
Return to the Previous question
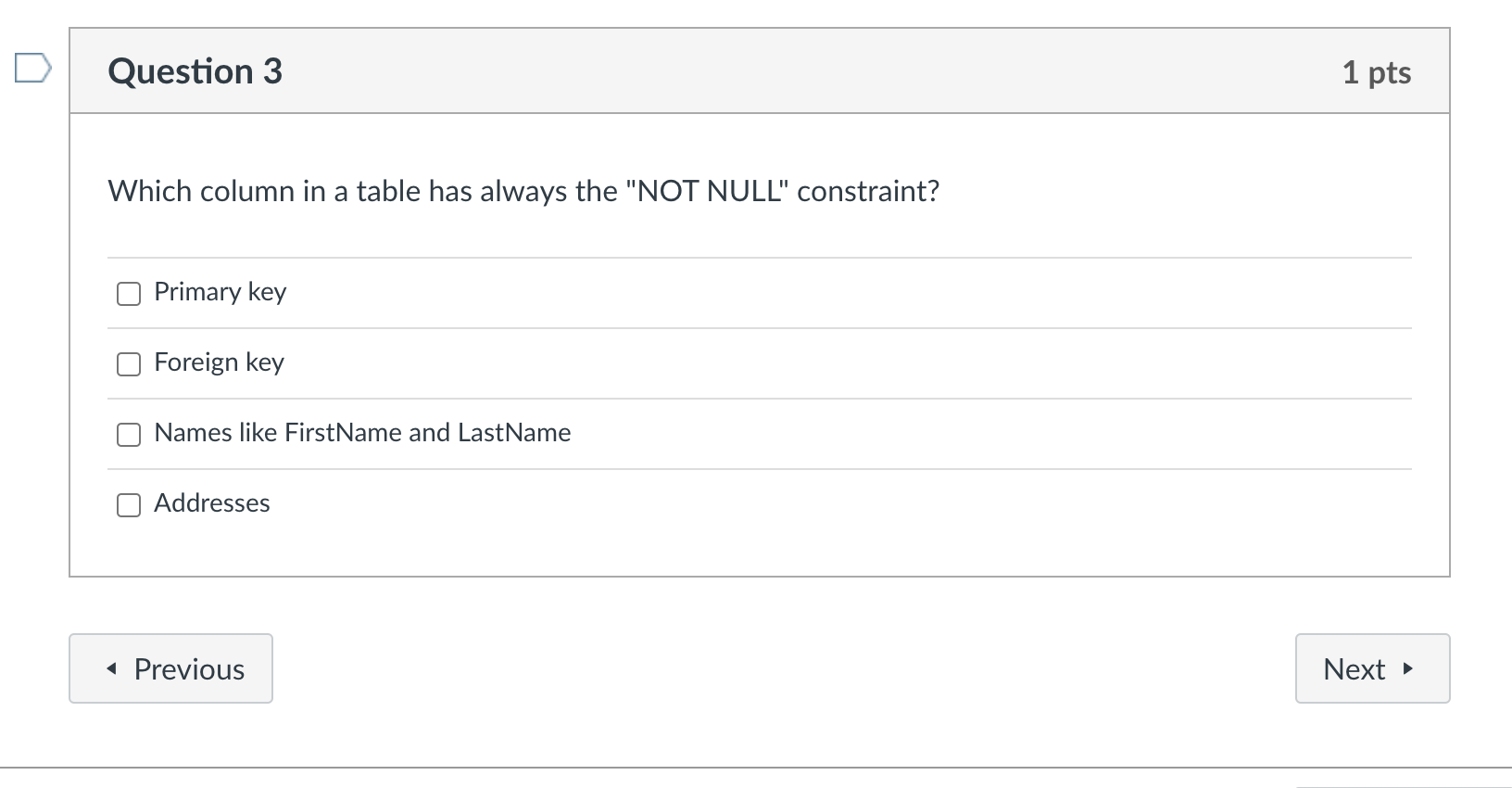(171, 668)
